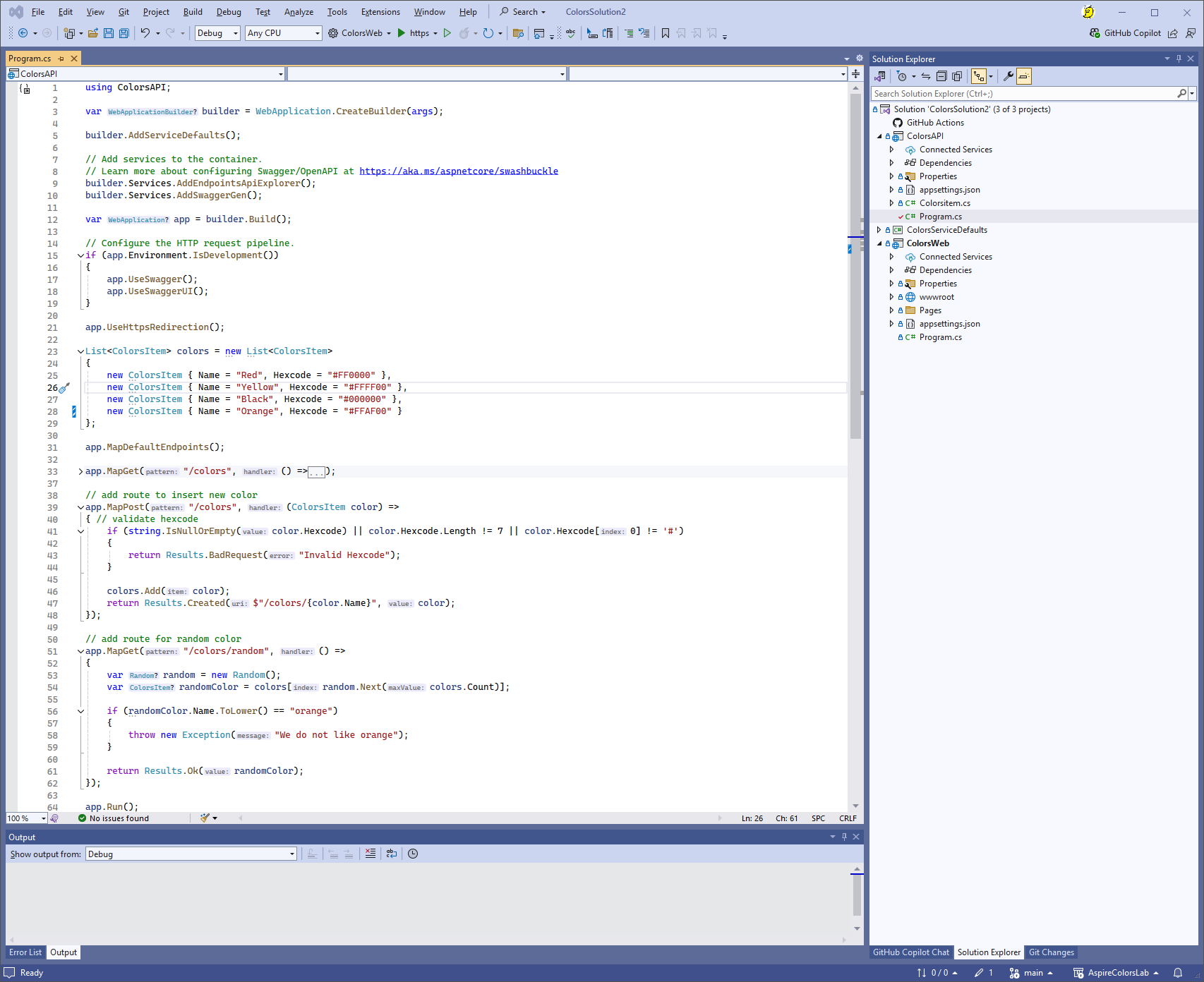This screenshot has width=1204, height=982.
Task: Click the Undo arrow icon
Action: click(x=145, y=33)
